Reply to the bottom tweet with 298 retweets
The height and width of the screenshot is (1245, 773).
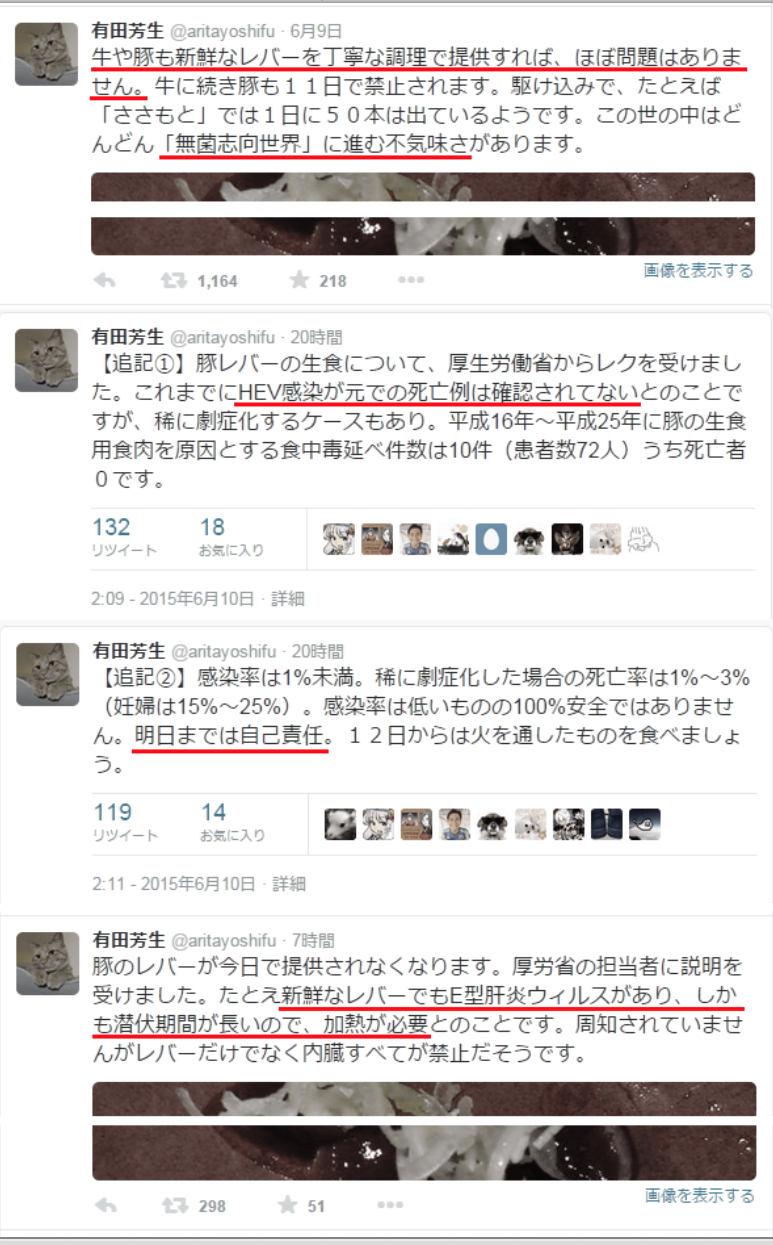pyautogui.click(x=105, y=1205)
